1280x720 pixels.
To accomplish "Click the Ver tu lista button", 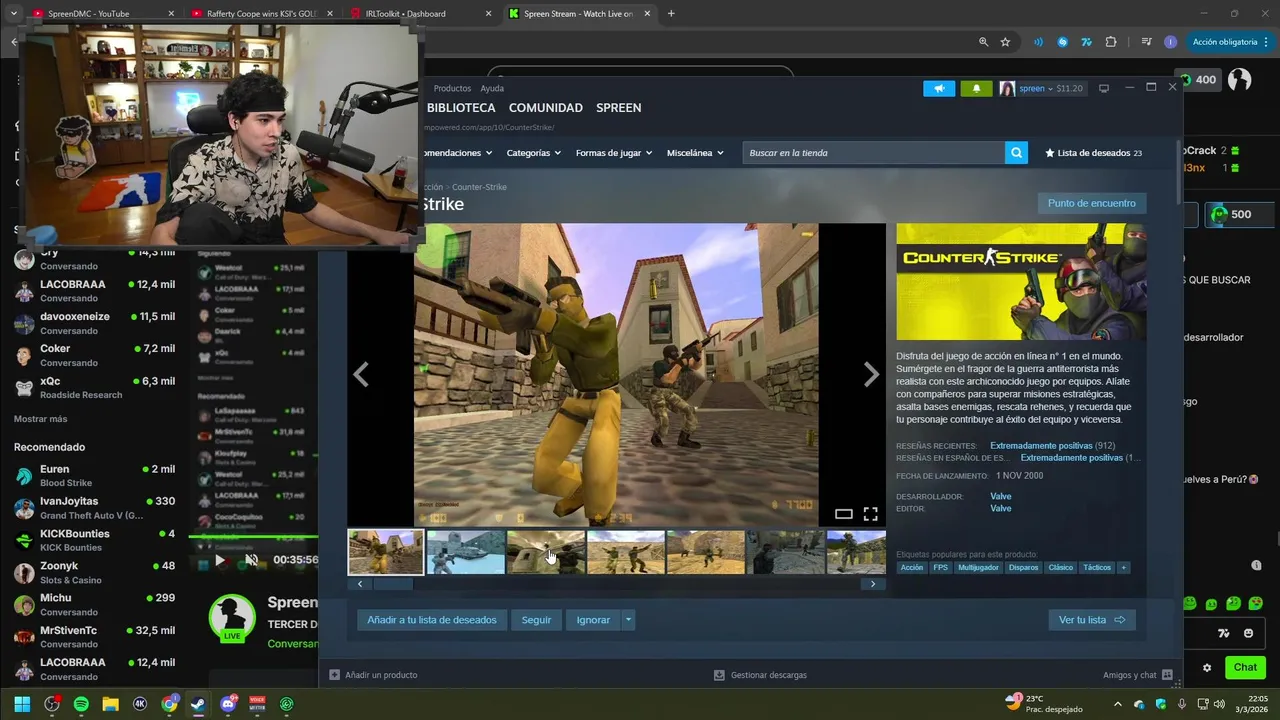I will pos(1092,620).
